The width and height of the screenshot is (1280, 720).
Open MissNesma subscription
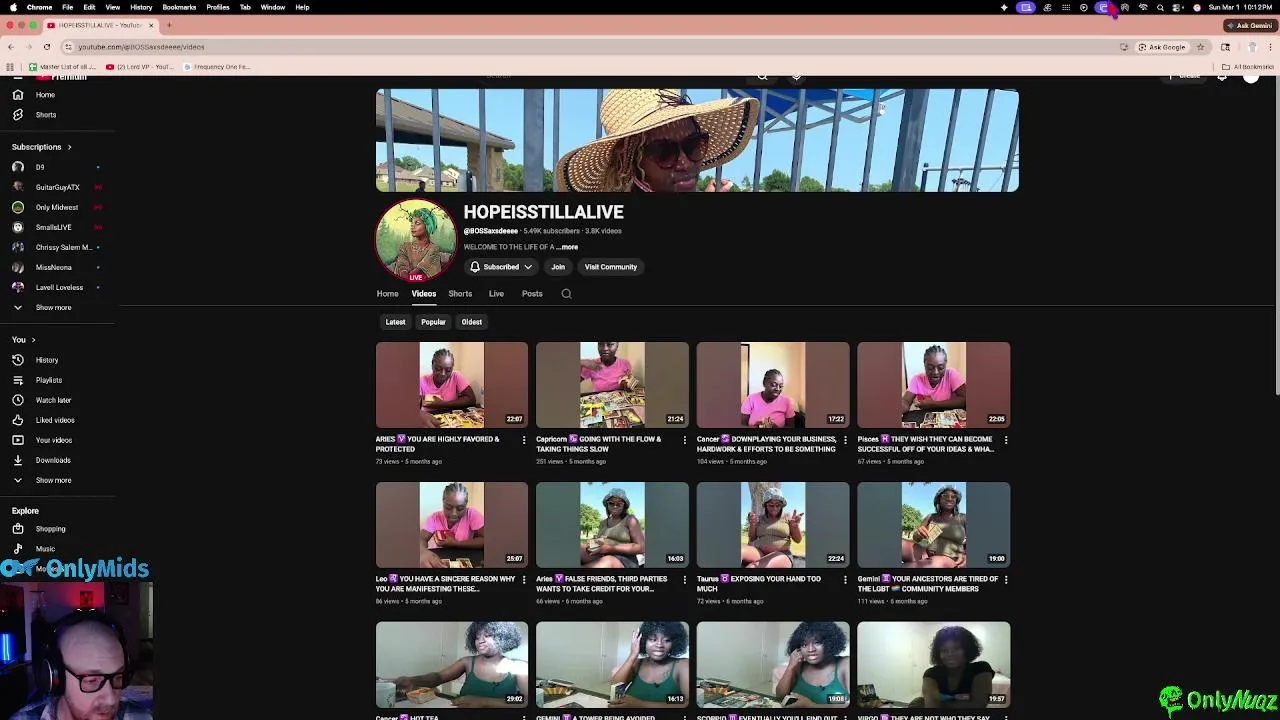coord(53,267)
